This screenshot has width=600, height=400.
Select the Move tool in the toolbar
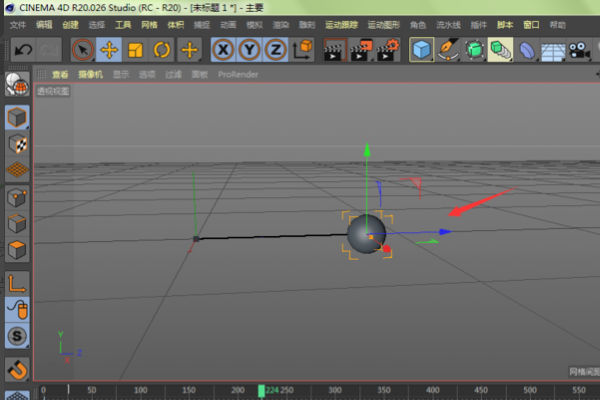pos(109,49)
